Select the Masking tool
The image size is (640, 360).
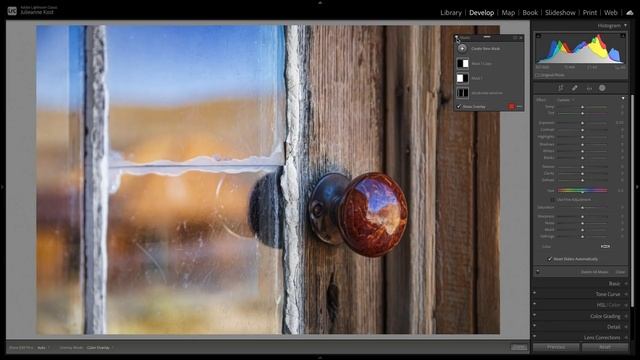602,88
